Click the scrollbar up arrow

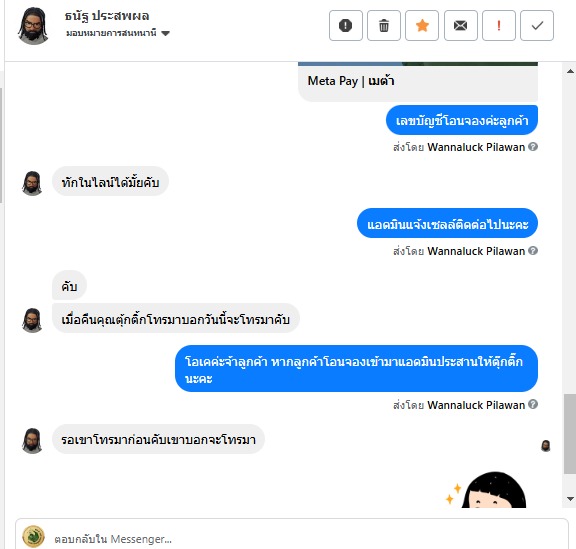pyautogui.click(x=570, y=71)
